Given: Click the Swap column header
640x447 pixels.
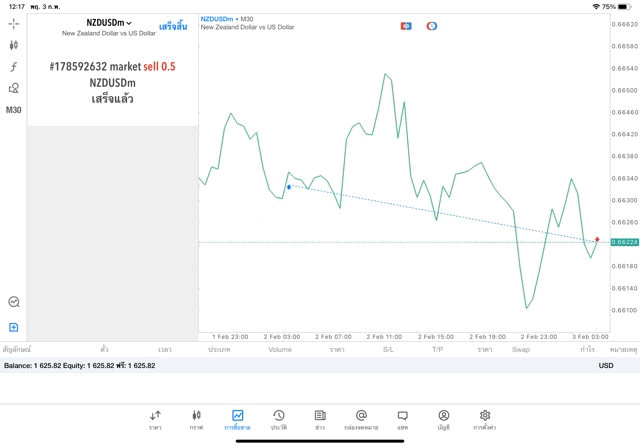Looking at the screenshot, I should tap(521, 349).
